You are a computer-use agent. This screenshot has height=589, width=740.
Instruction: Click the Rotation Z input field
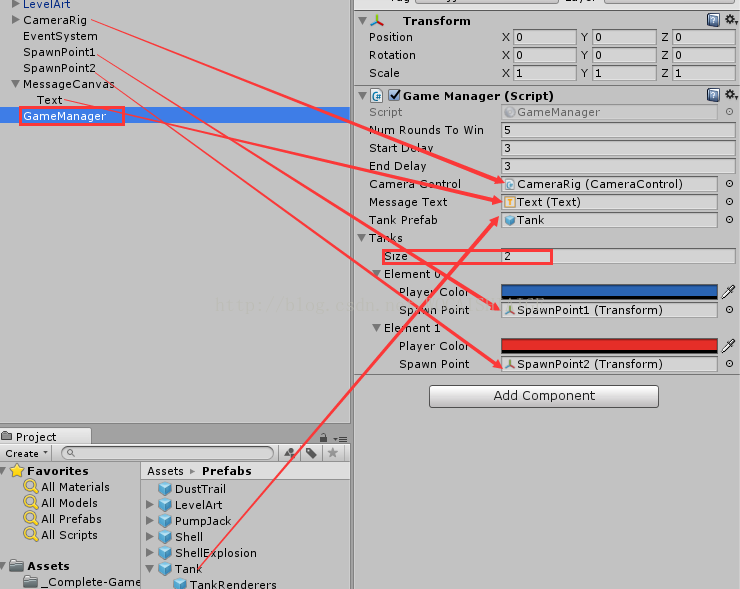tap(704, 55)
